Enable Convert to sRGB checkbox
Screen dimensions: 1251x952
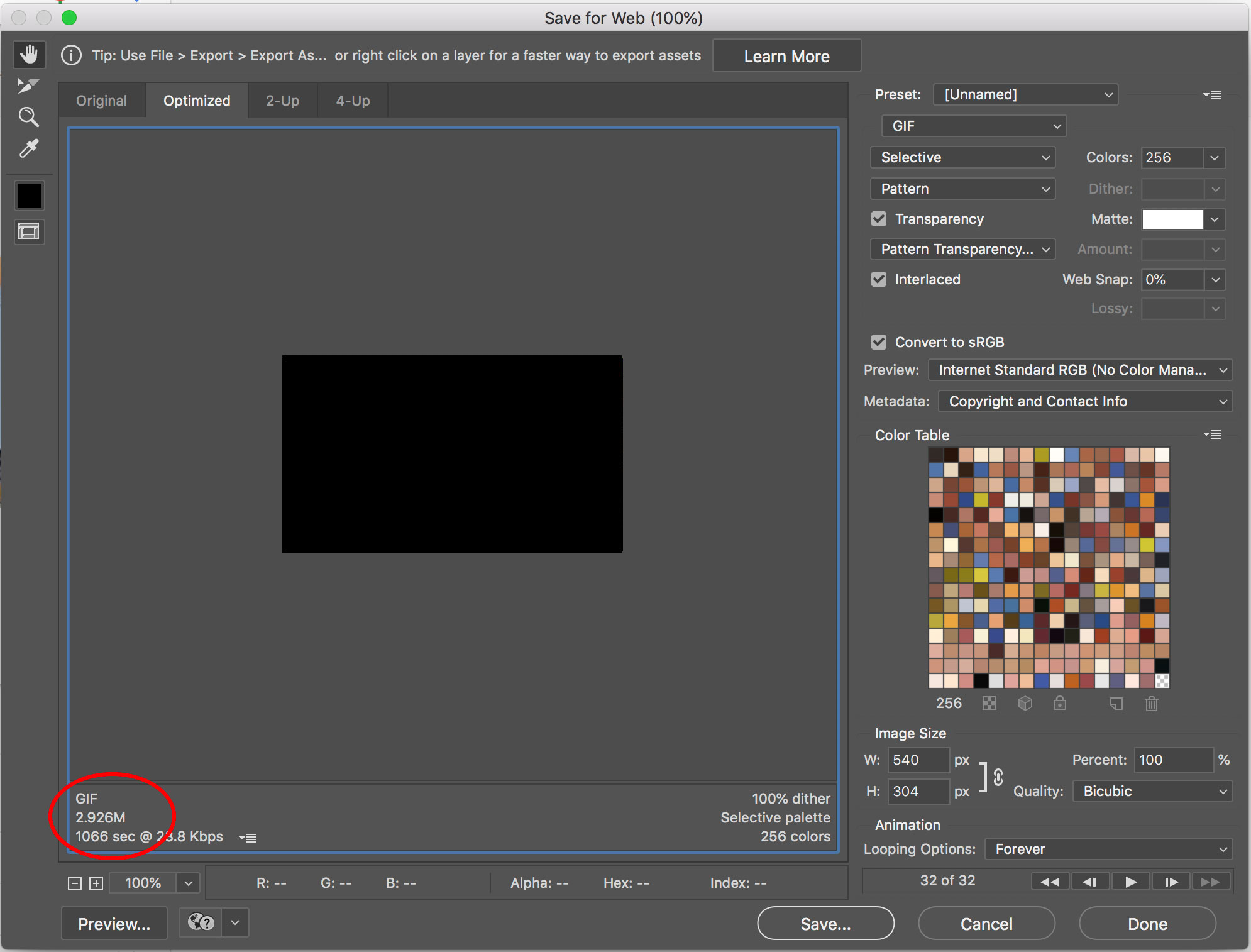877,343
